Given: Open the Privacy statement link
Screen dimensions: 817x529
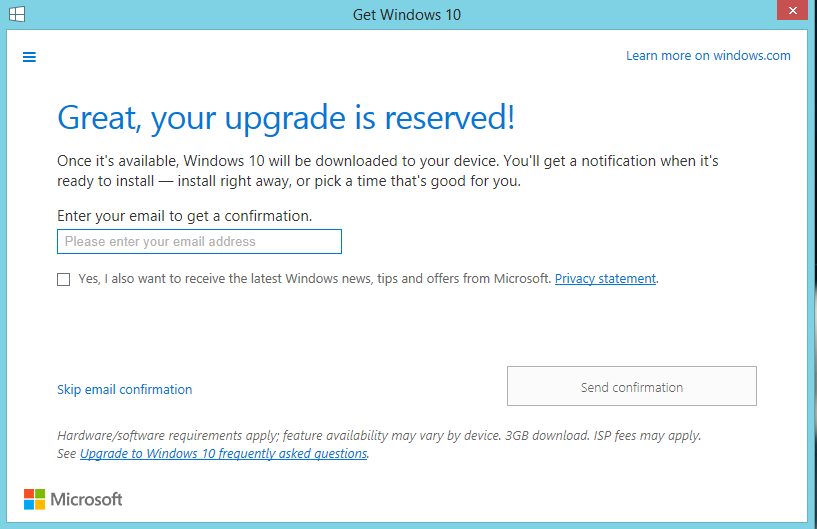Looking at the screenshot, I should [x=605, y=279].
